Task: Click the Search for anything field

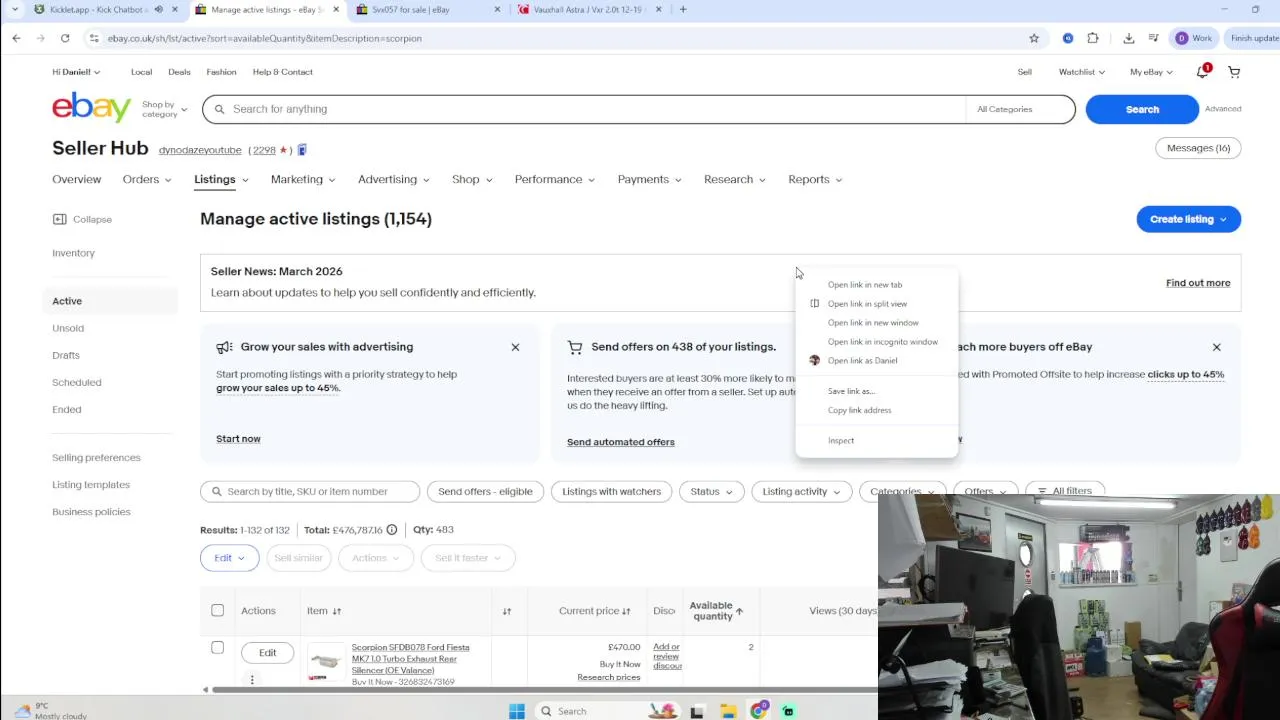Action: pyautogui.click(x=584, y=109)
